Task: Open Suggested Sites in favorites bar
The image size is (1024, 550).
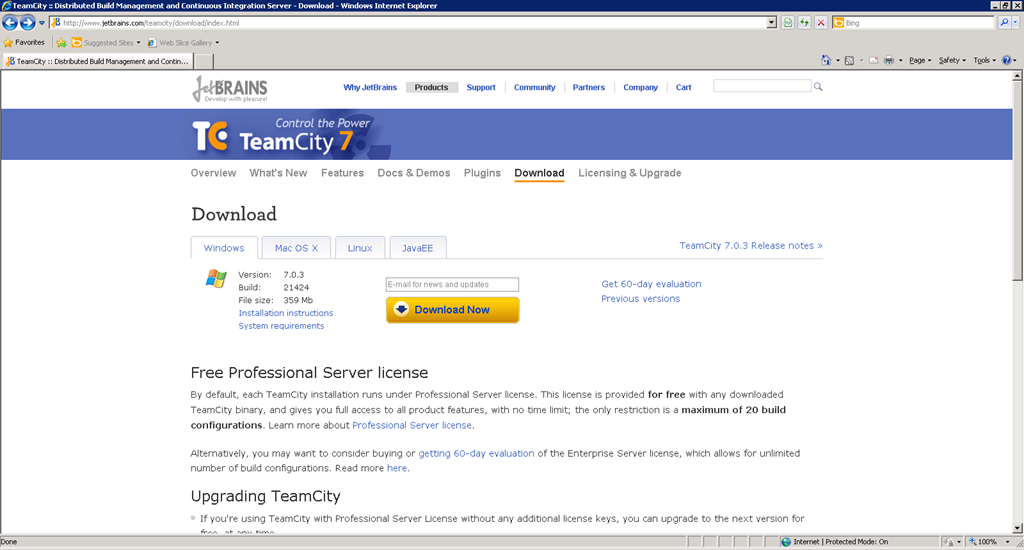Action: pyautogui.click(x=106, y=42)
